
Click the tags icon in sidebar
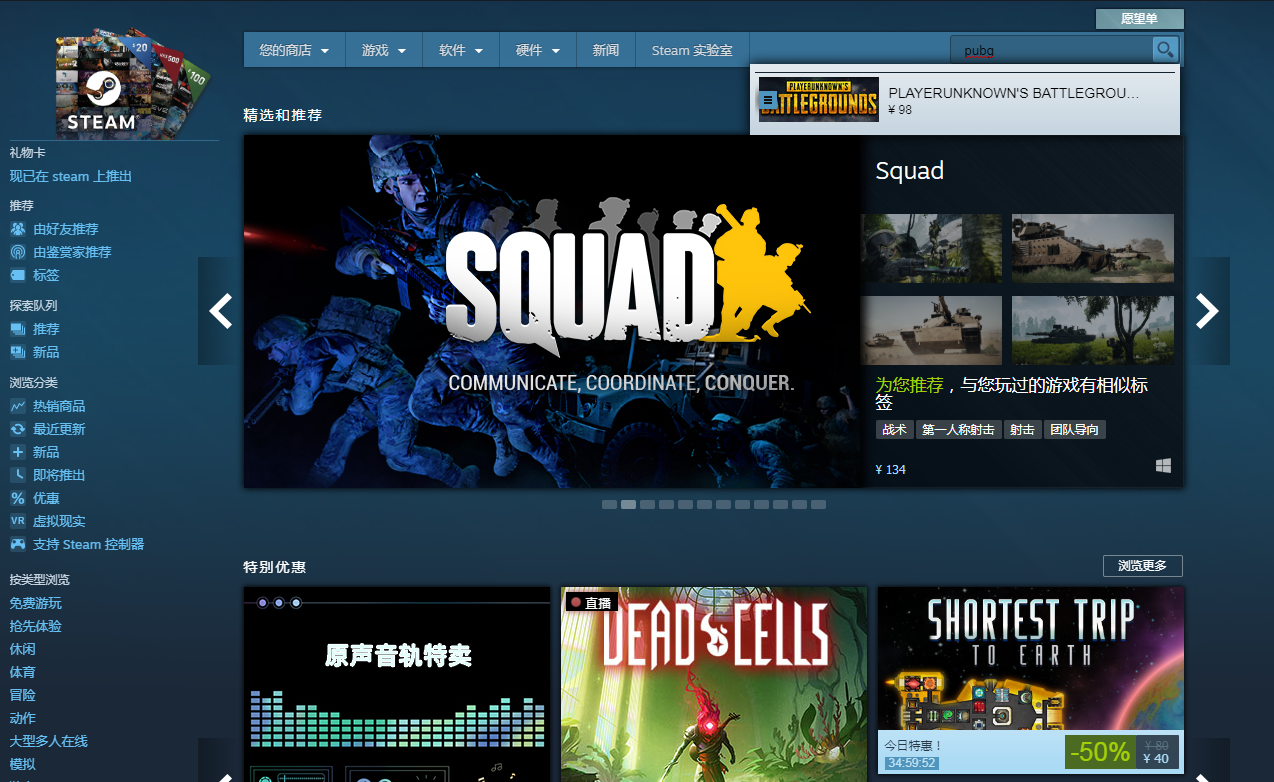(18, 275)
